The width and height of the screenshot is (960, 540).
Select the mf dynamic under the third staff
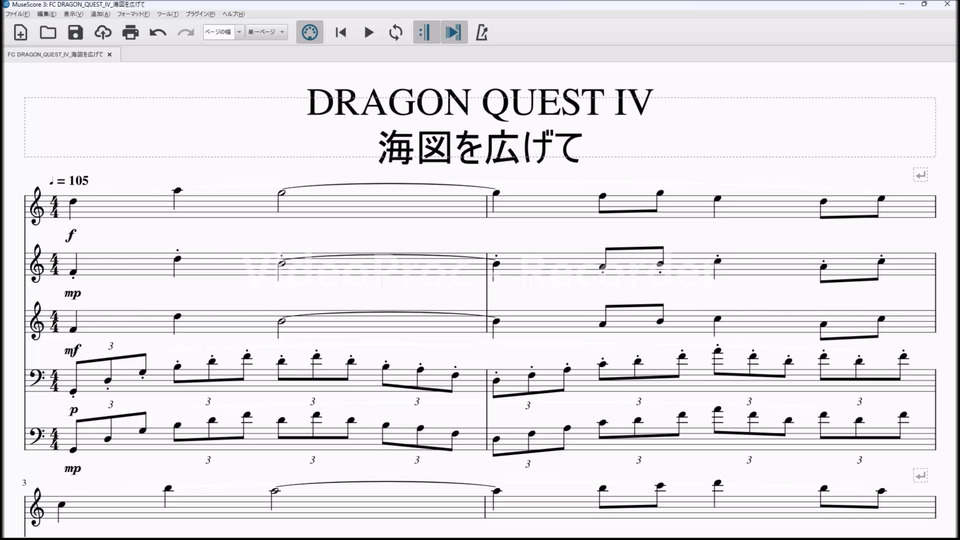(x=72, y=350)
